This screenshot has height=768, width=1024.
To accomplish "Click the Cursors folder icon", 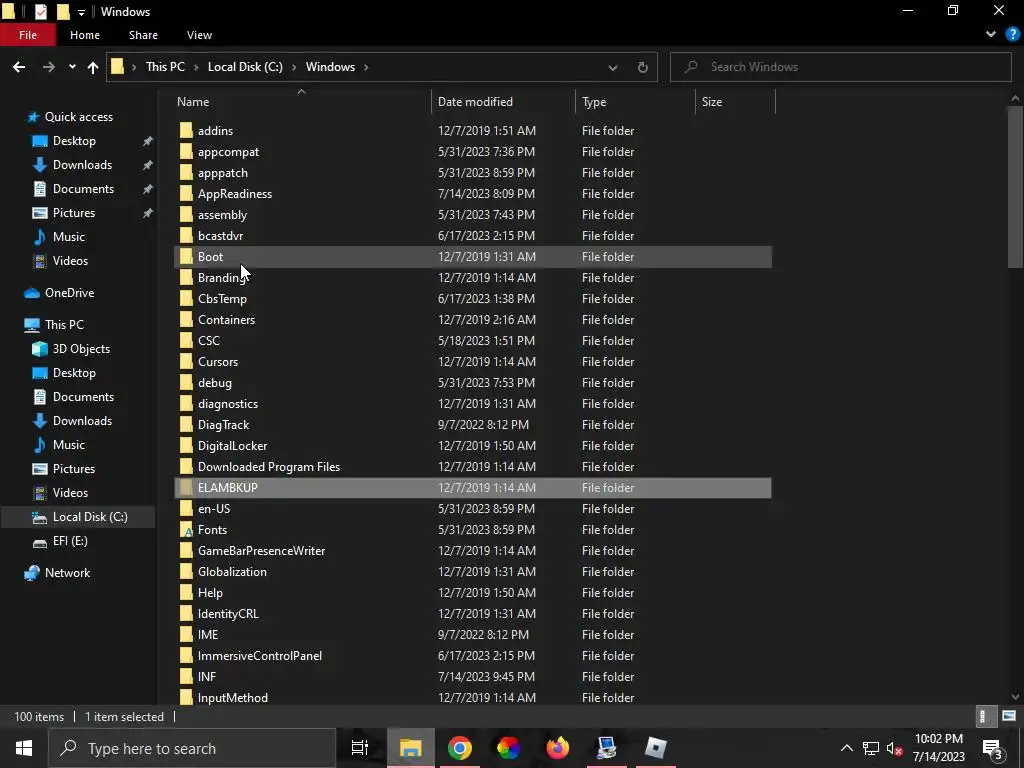I will coord(186,362).
